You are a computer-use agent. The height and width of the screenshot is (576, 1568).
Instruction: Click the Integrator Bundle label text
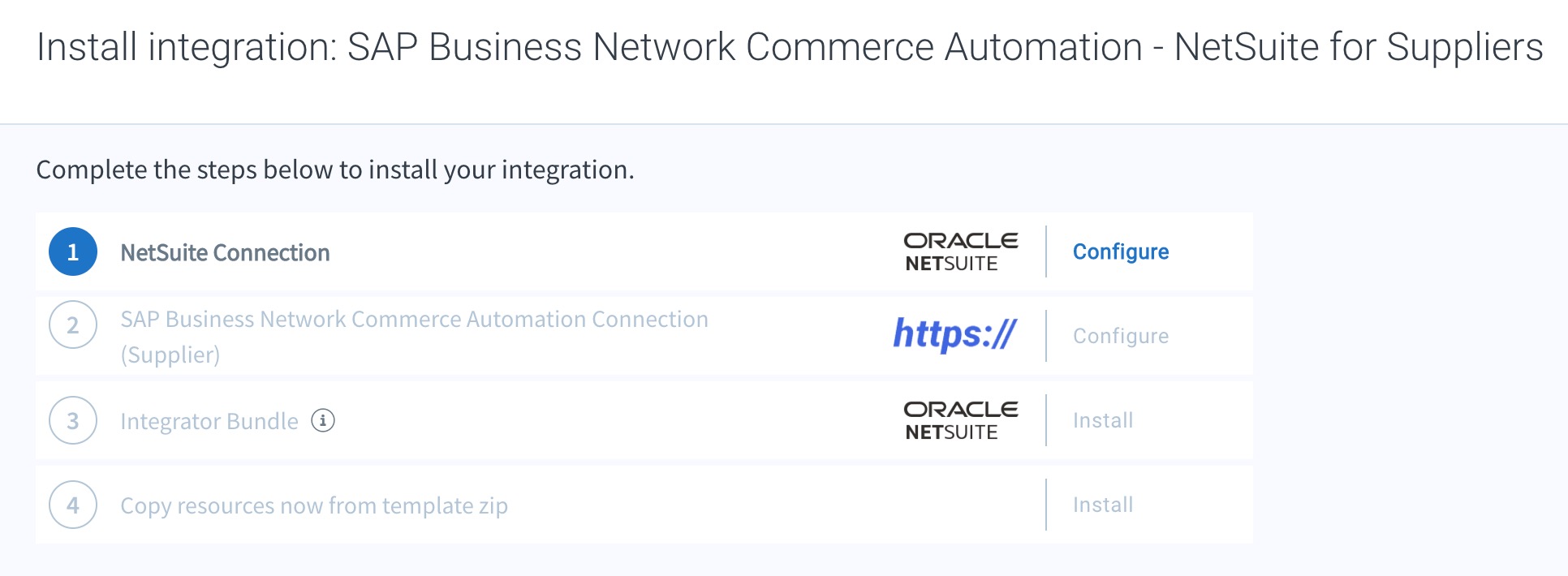coord(209,421)
